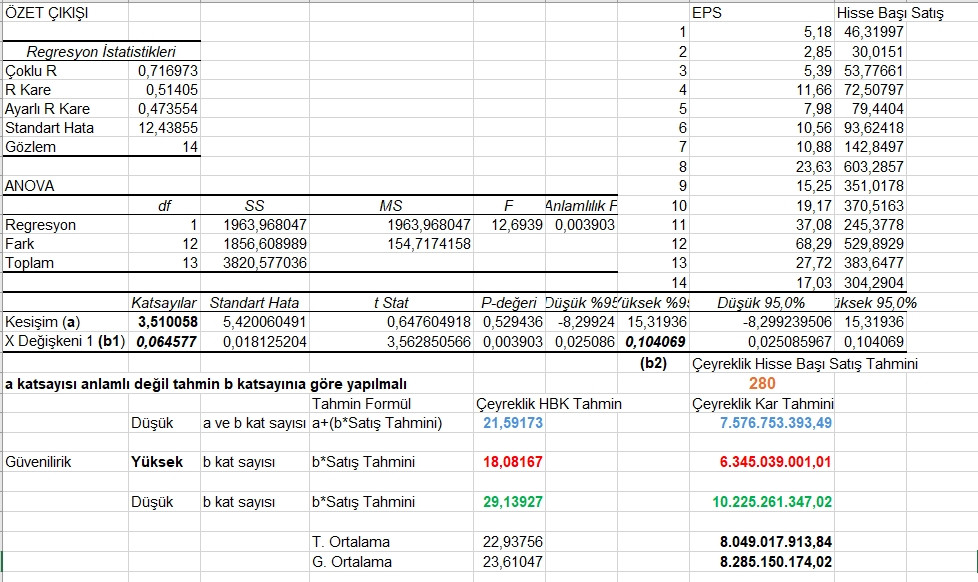
Task: Select the EPS value 23,63
Action: click(814, 167)
